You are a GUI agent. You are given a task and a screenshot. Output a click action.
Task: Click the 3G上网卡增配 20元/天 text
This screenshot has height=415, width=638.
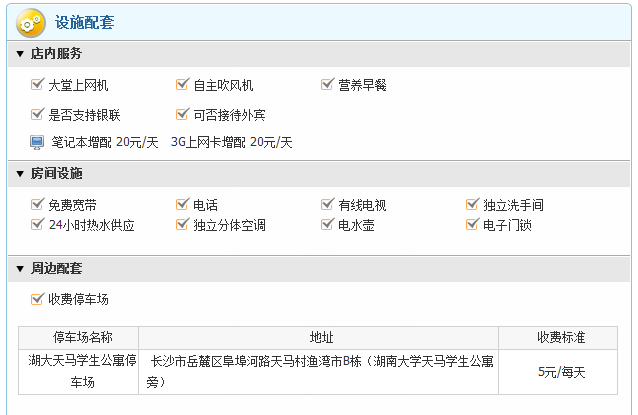(231, 142)
